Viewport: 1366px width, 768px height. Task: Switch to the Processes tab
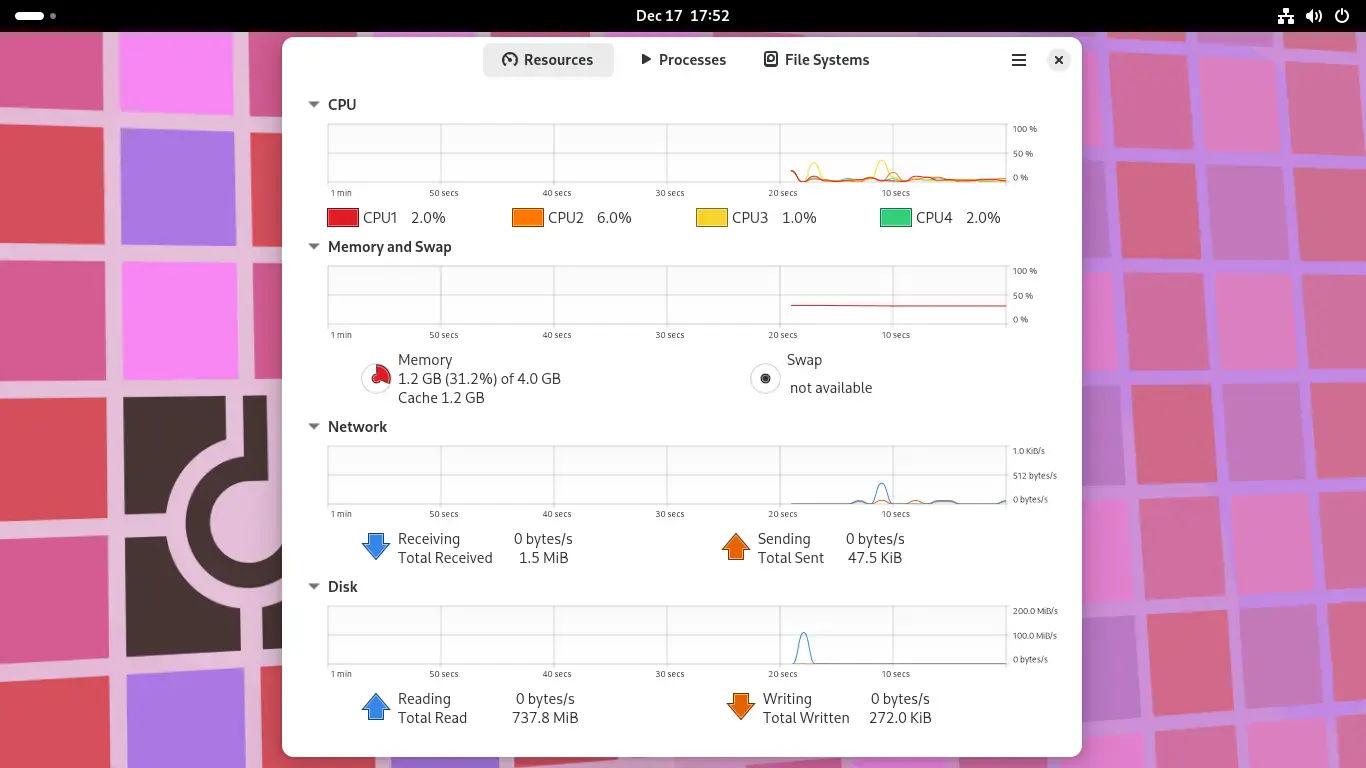(x=683, y=60)
